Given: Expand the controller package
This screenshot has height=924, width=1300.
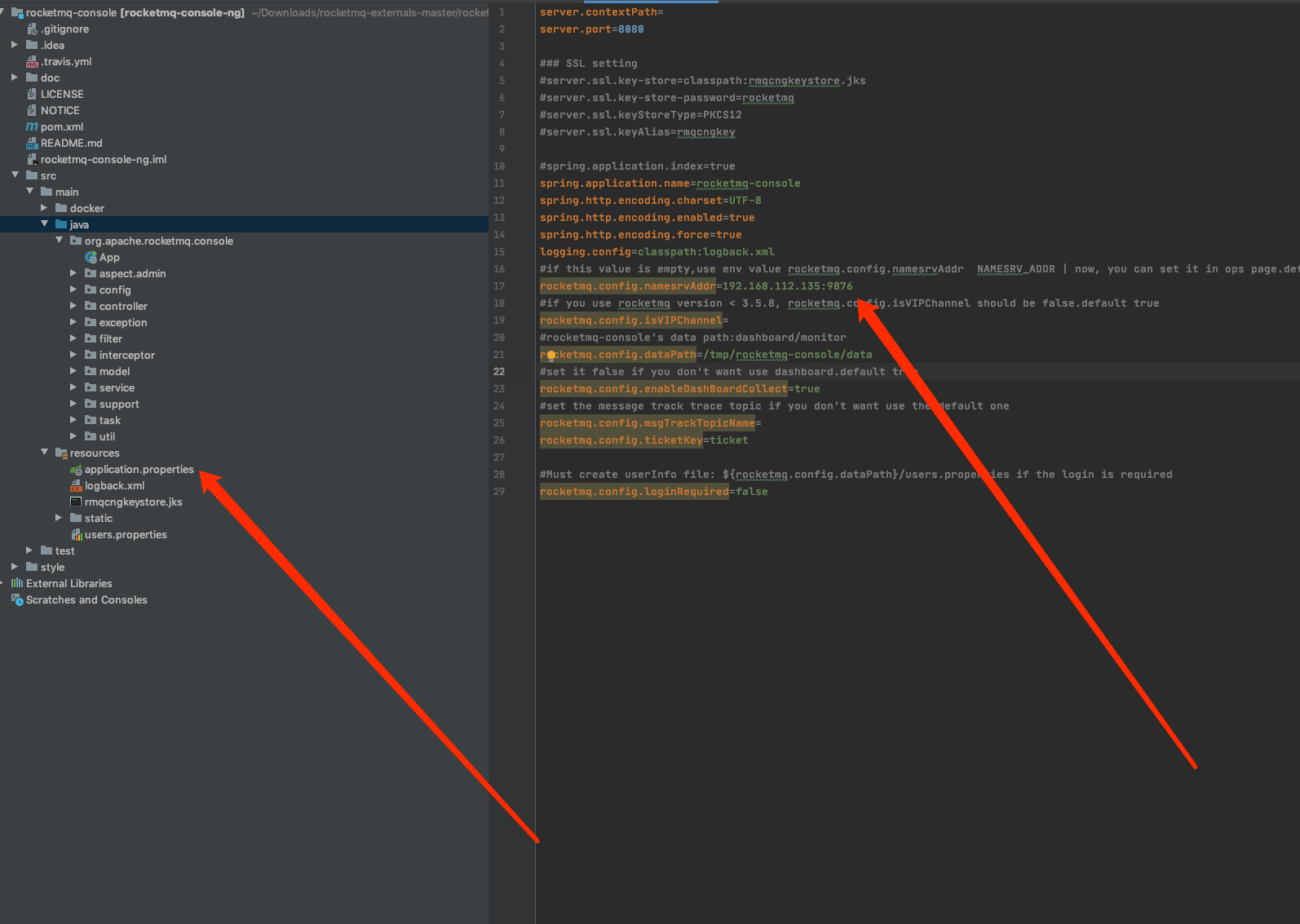Looking at the screenshot, I should (x=73, y=306).
